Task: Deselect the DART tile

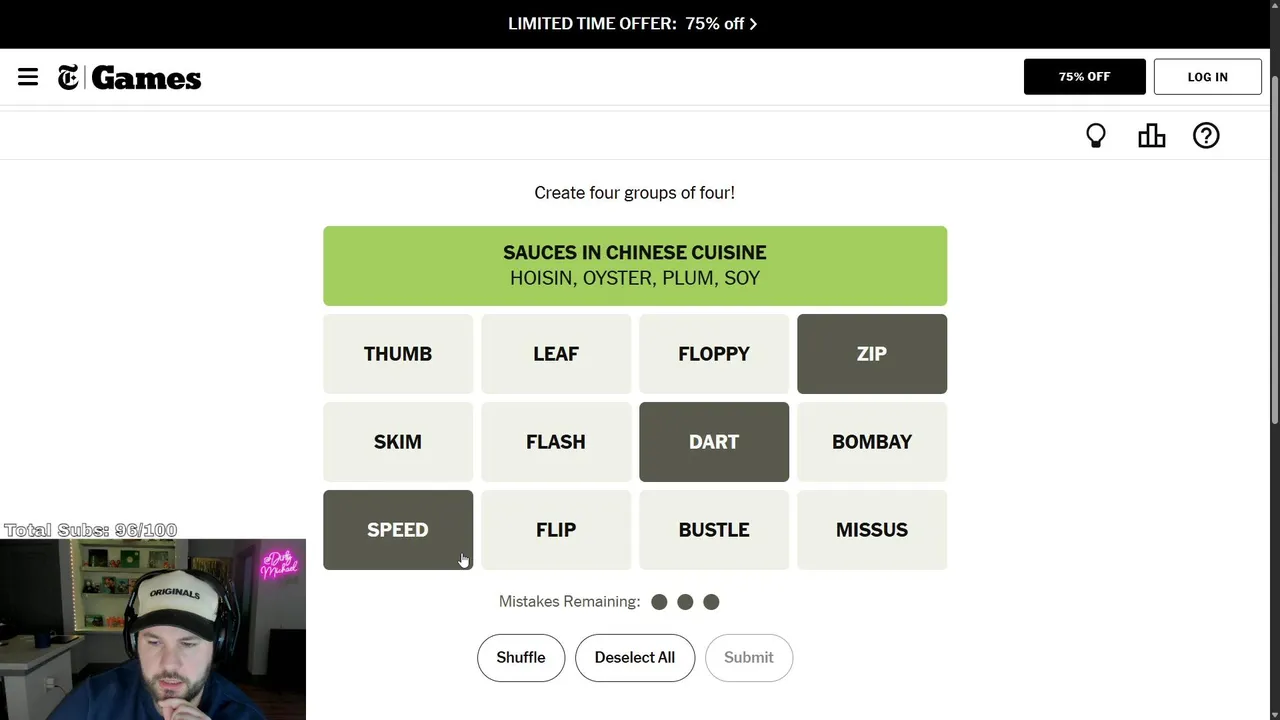Action: pyautogui.click(x=713, y=442)
